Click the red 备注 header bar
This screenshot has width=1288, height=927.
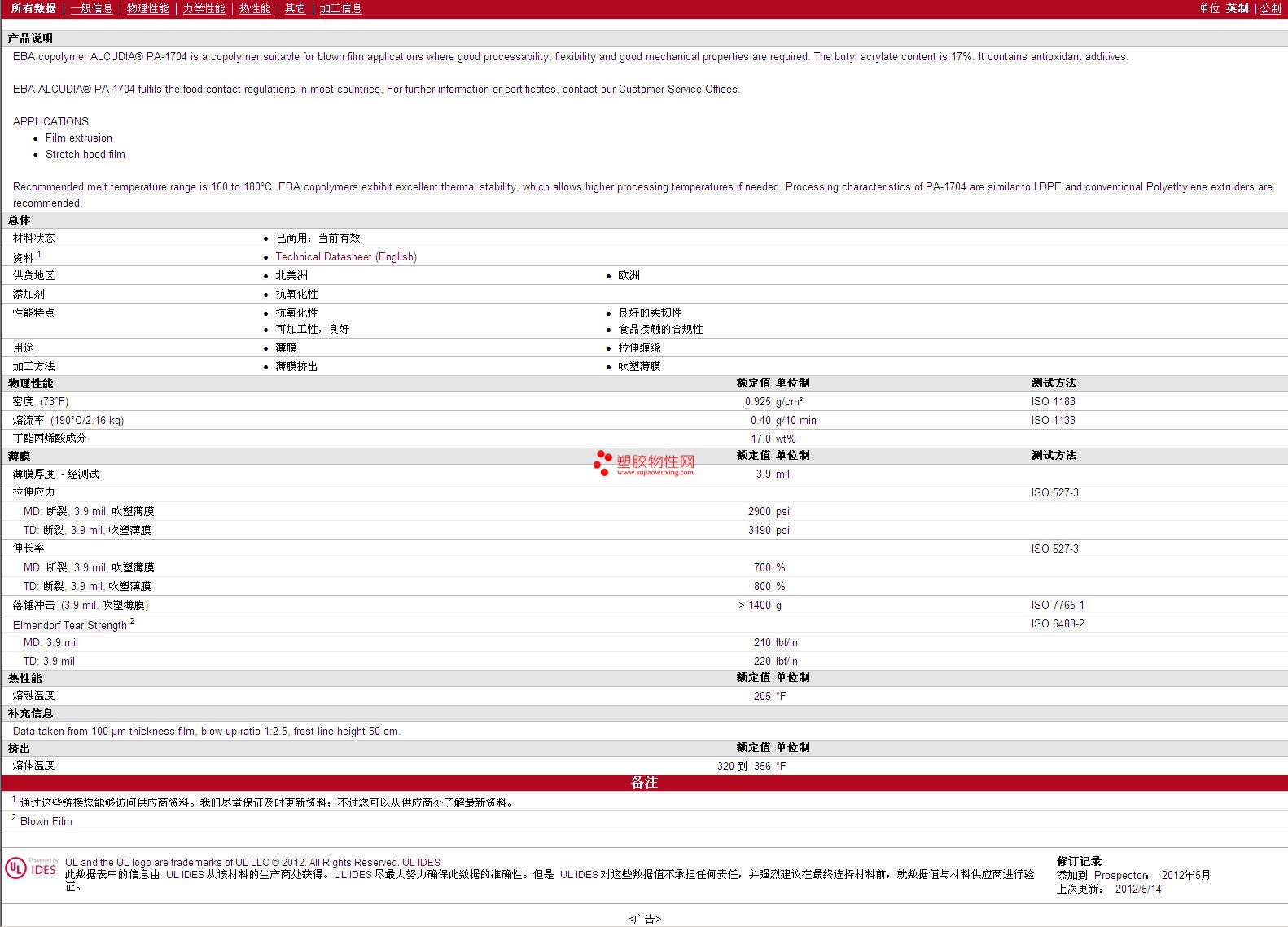click(x=644, y=782)
